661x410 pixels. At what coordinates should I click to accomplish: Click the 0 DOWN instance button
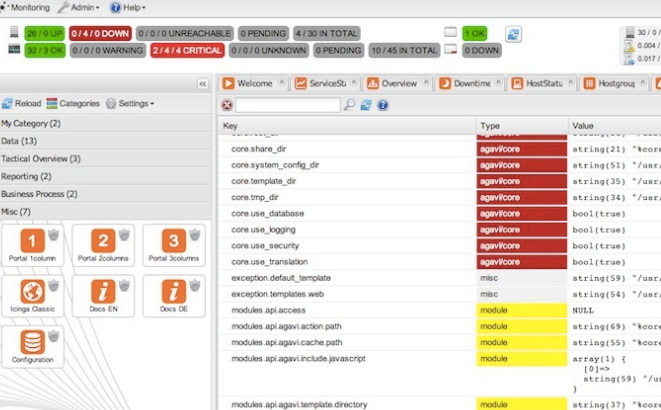[482, 51]
